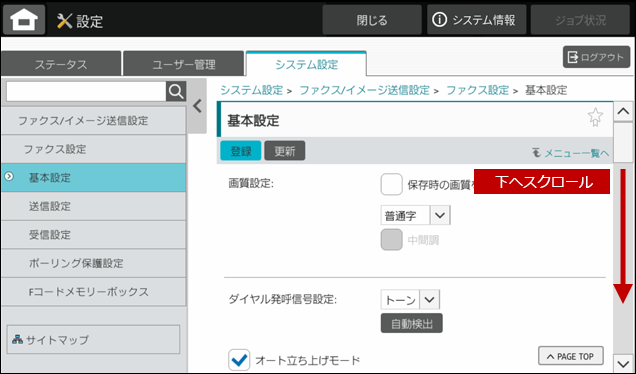The height and width of the screenshot is (374, 636).
Task: Open サイトマップ site map button
Action: 93,340
